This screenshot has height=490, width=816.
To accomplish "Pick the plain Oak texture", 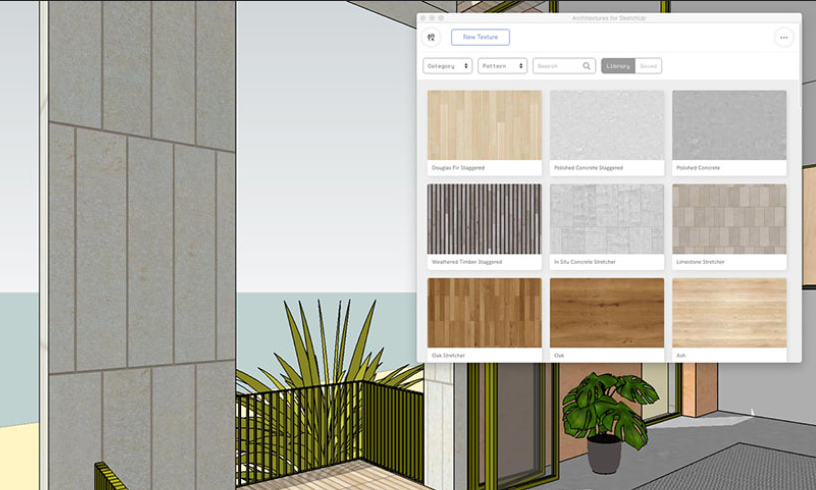I will (607, 312).
